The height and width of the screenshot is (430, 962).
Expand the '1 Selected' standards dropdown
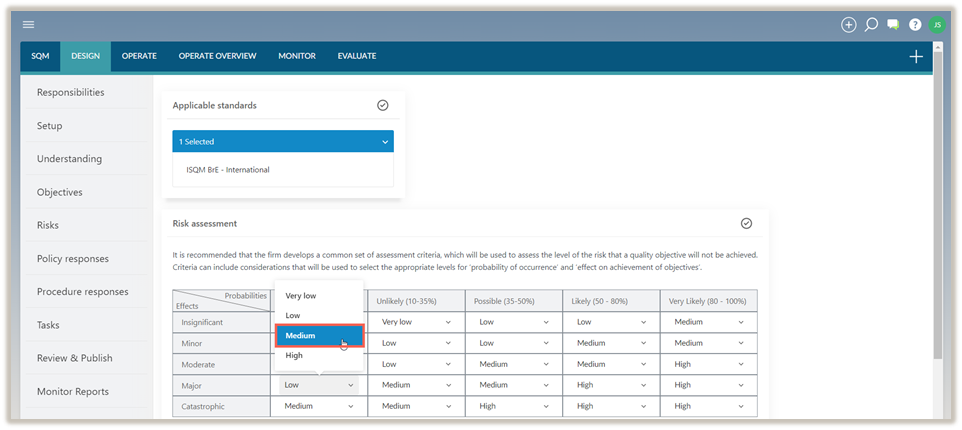coord(283,142)
